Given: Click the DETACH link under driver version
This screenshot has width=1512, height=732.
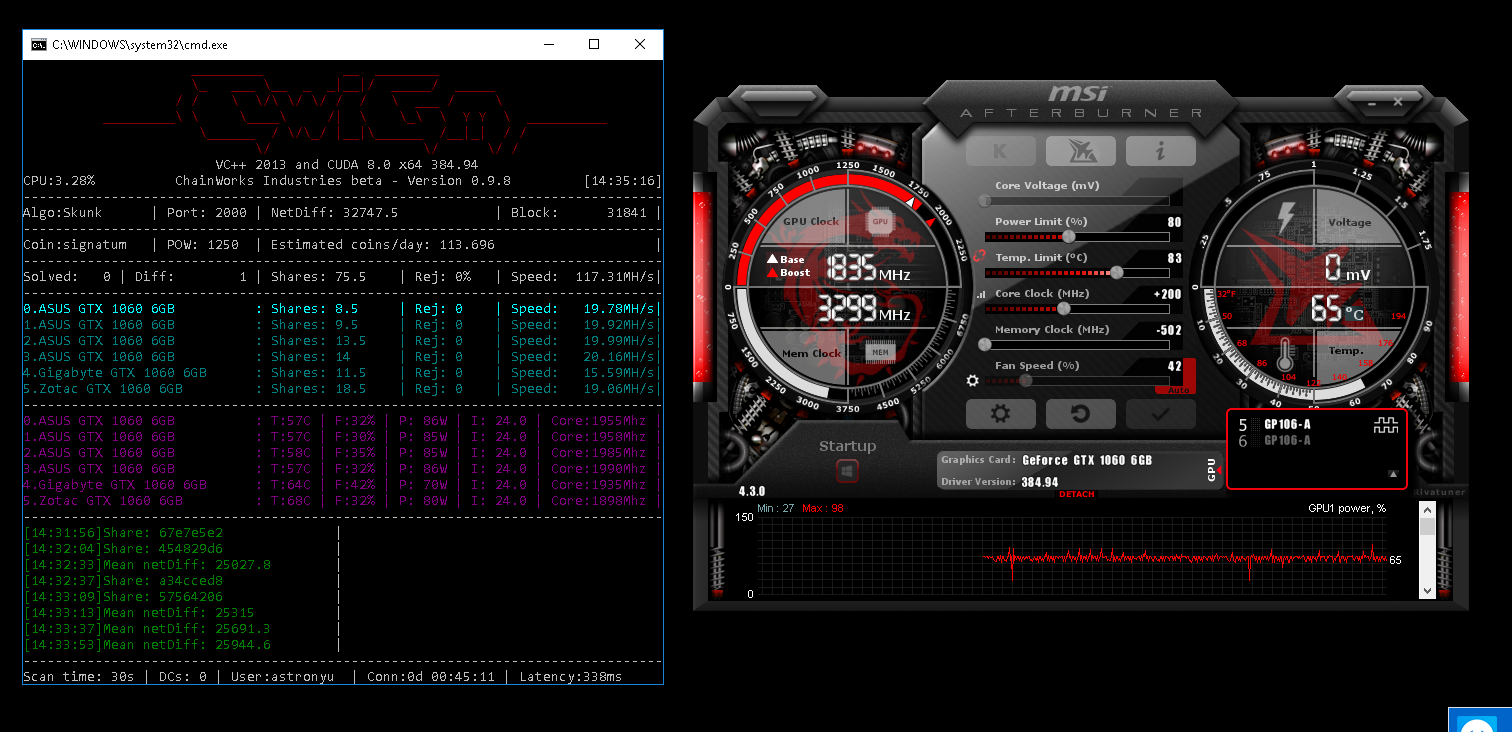Looking at the screenshot, I should point(1076,494).
